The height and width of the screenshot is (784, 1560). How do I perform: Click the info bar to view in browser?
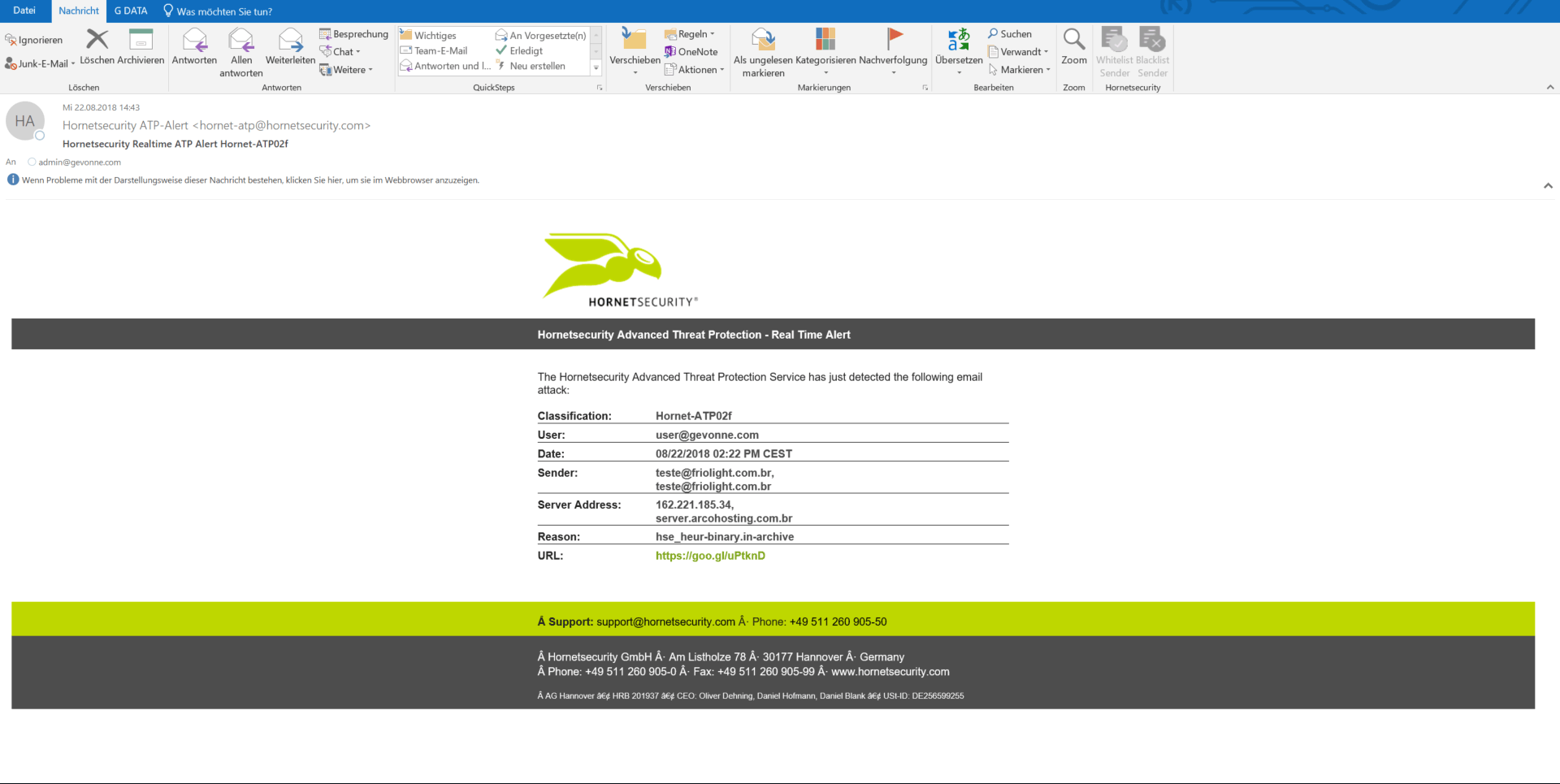250,180
